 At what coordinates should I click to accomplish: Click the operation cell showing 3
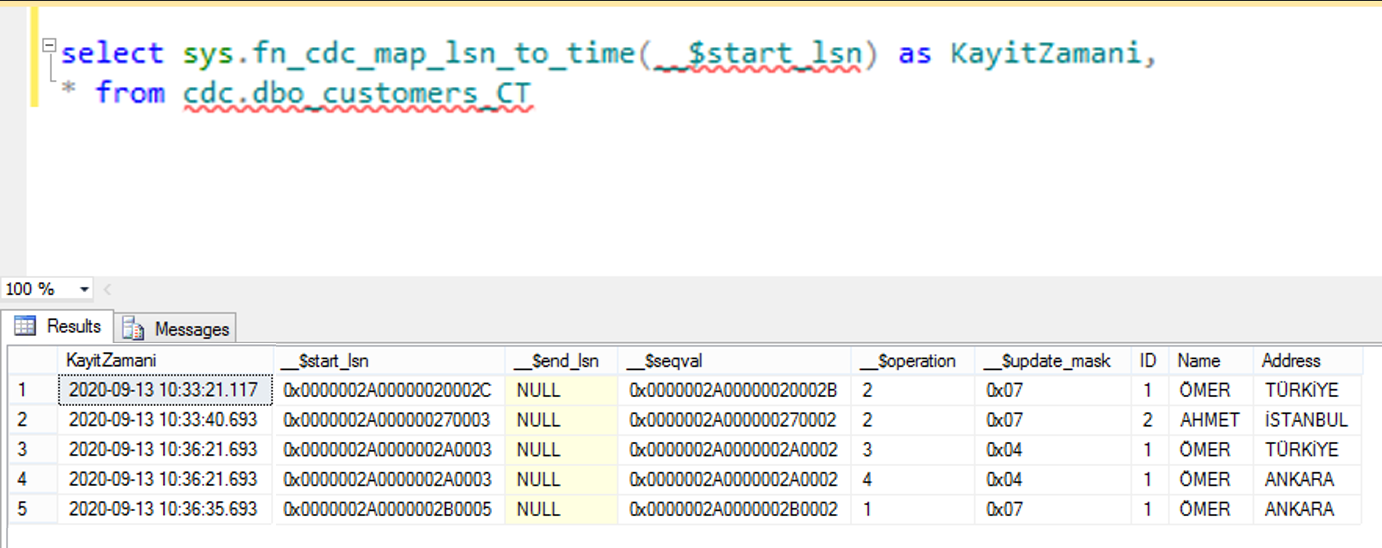point(913,450)
